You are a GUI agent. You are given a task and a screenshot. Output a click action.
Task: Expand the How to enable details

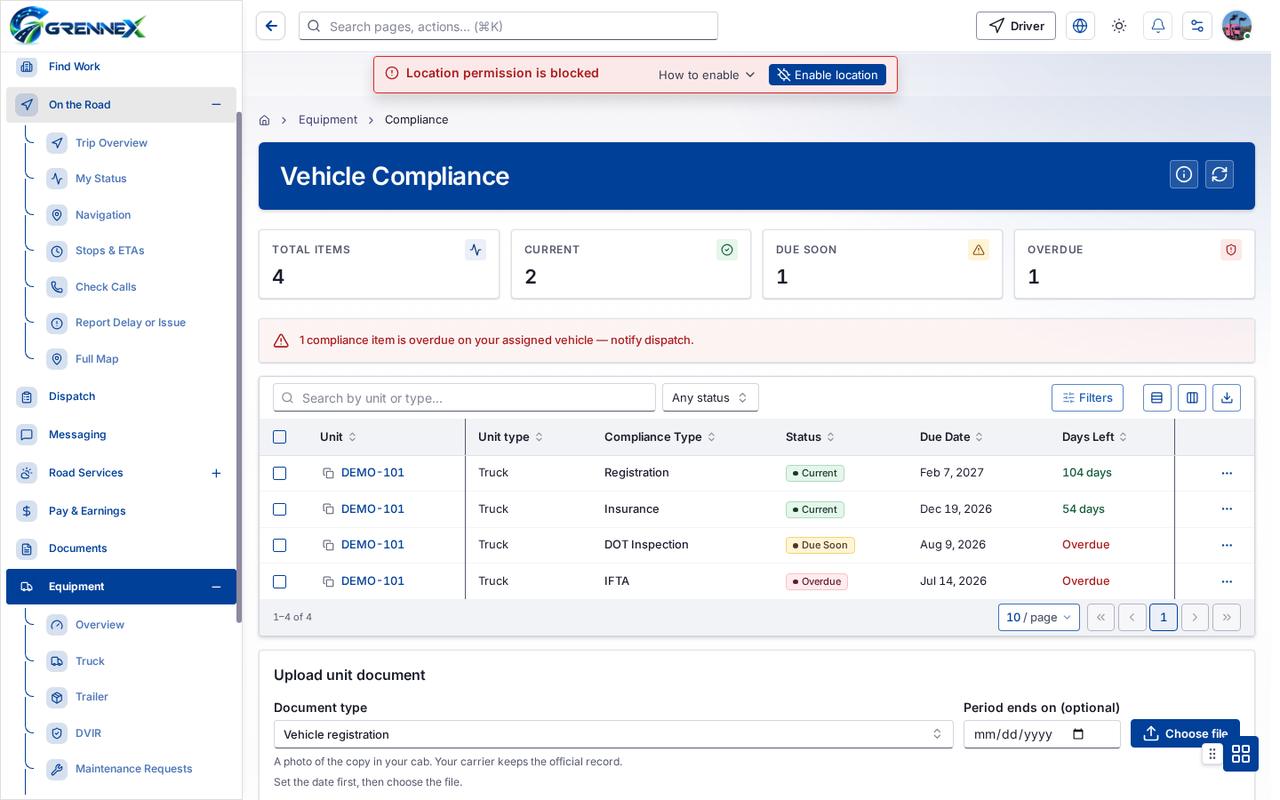[707, 75]
